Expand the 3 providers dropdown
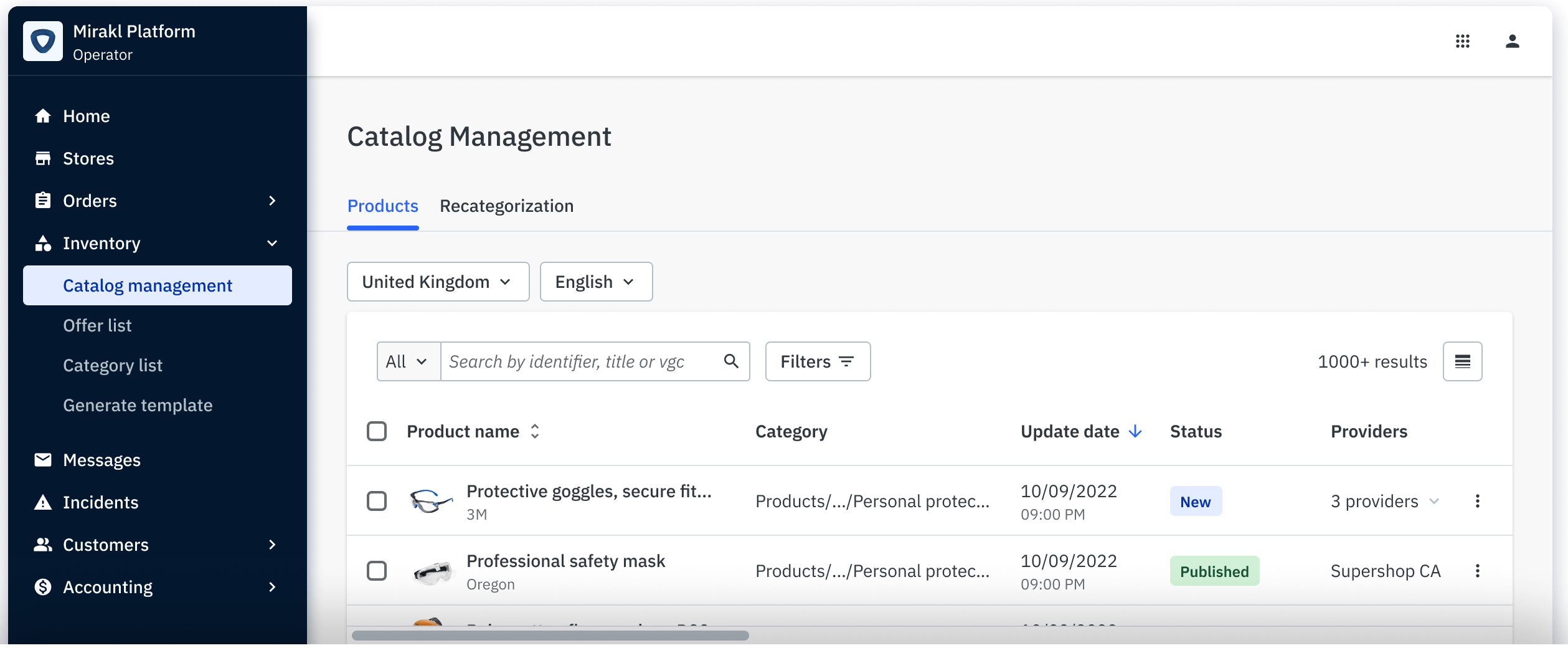Viewport: 1568px width, 653px height. click(x=1386, y=501)
